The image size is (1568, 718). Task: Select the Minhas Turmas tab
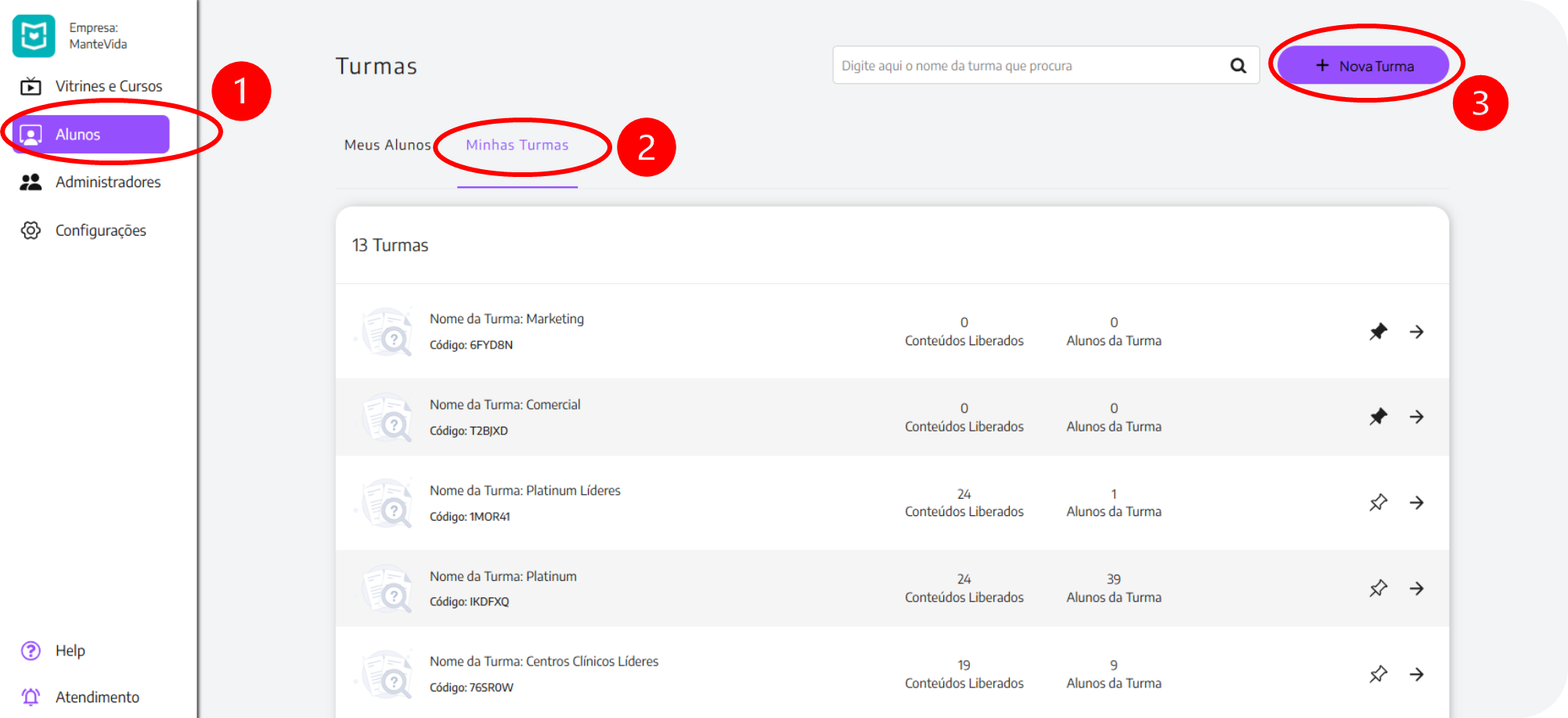click(517, 145)
